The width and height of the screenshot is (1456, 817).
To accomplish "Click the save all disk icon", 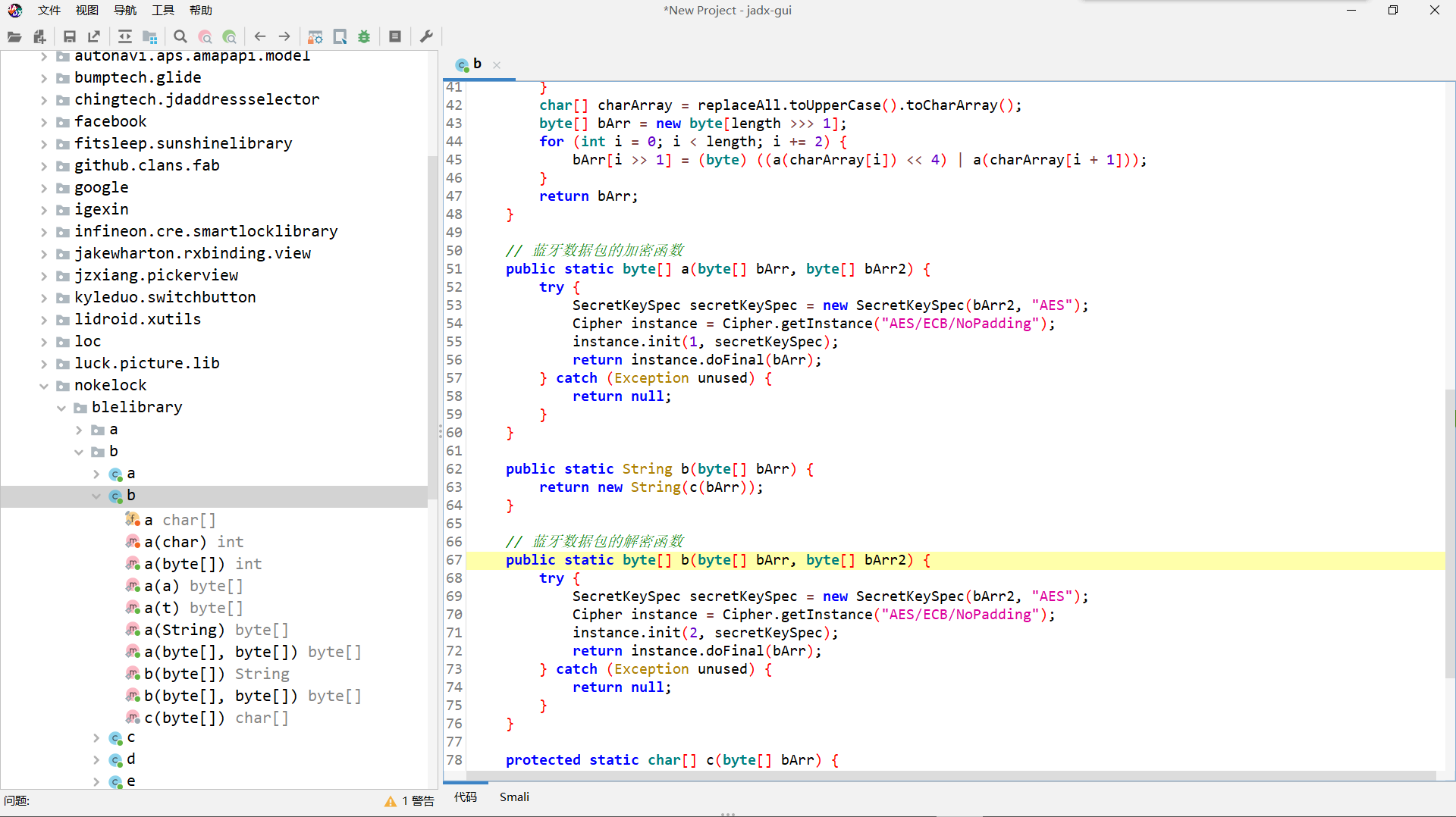I will pyautogui.click(x=69, y=36).
